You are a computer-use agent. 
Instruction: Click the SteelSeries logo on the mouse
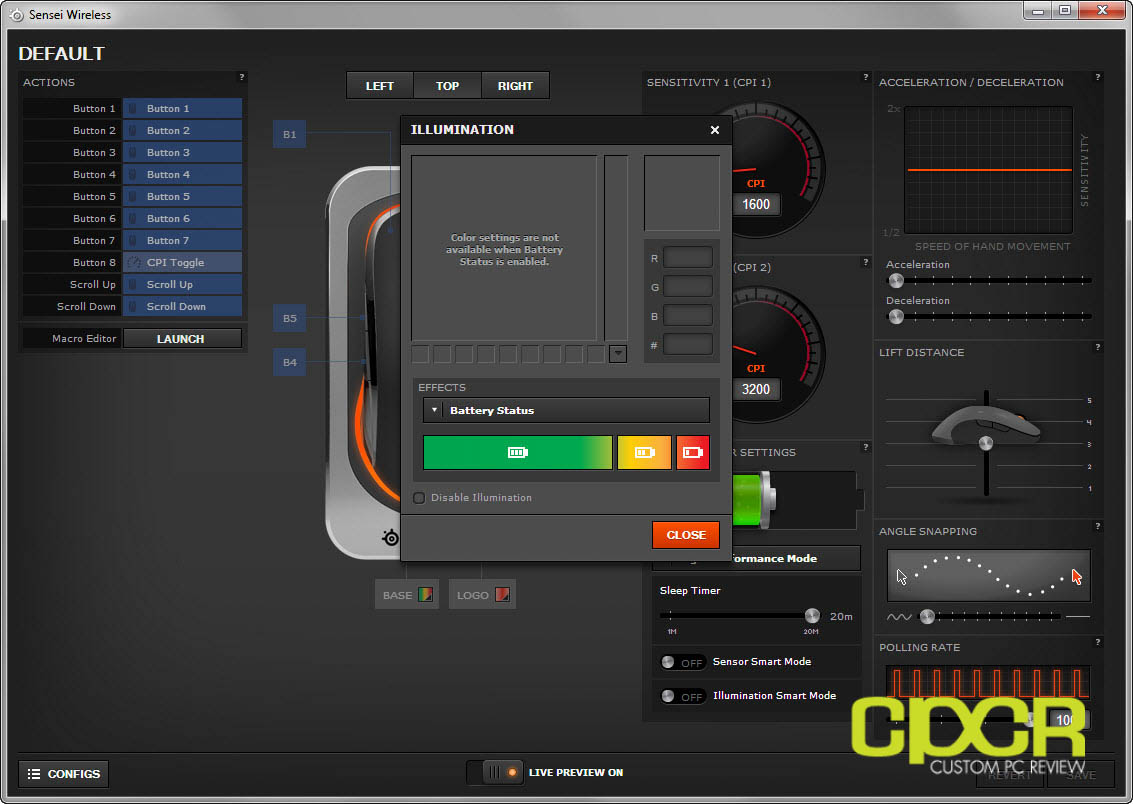[x=390, y=537]
